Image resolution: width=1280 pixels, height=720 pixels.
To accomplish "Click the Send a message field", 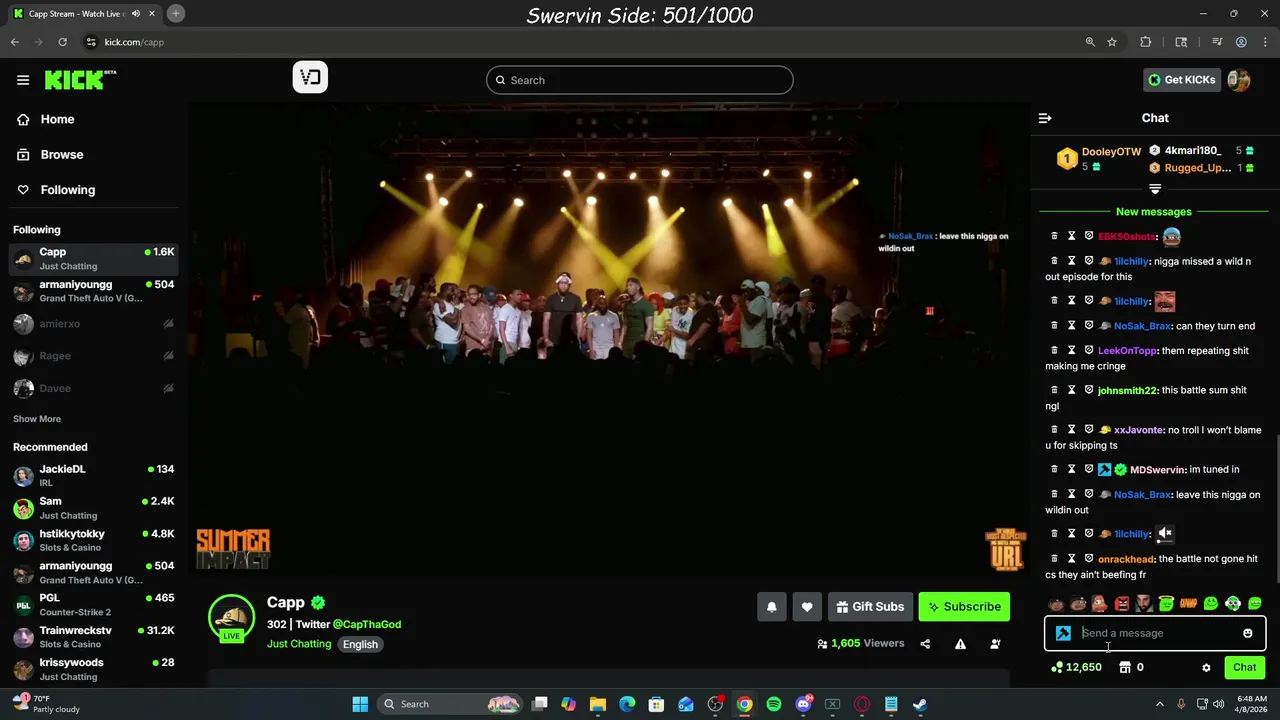I will tap(1157, 633).
